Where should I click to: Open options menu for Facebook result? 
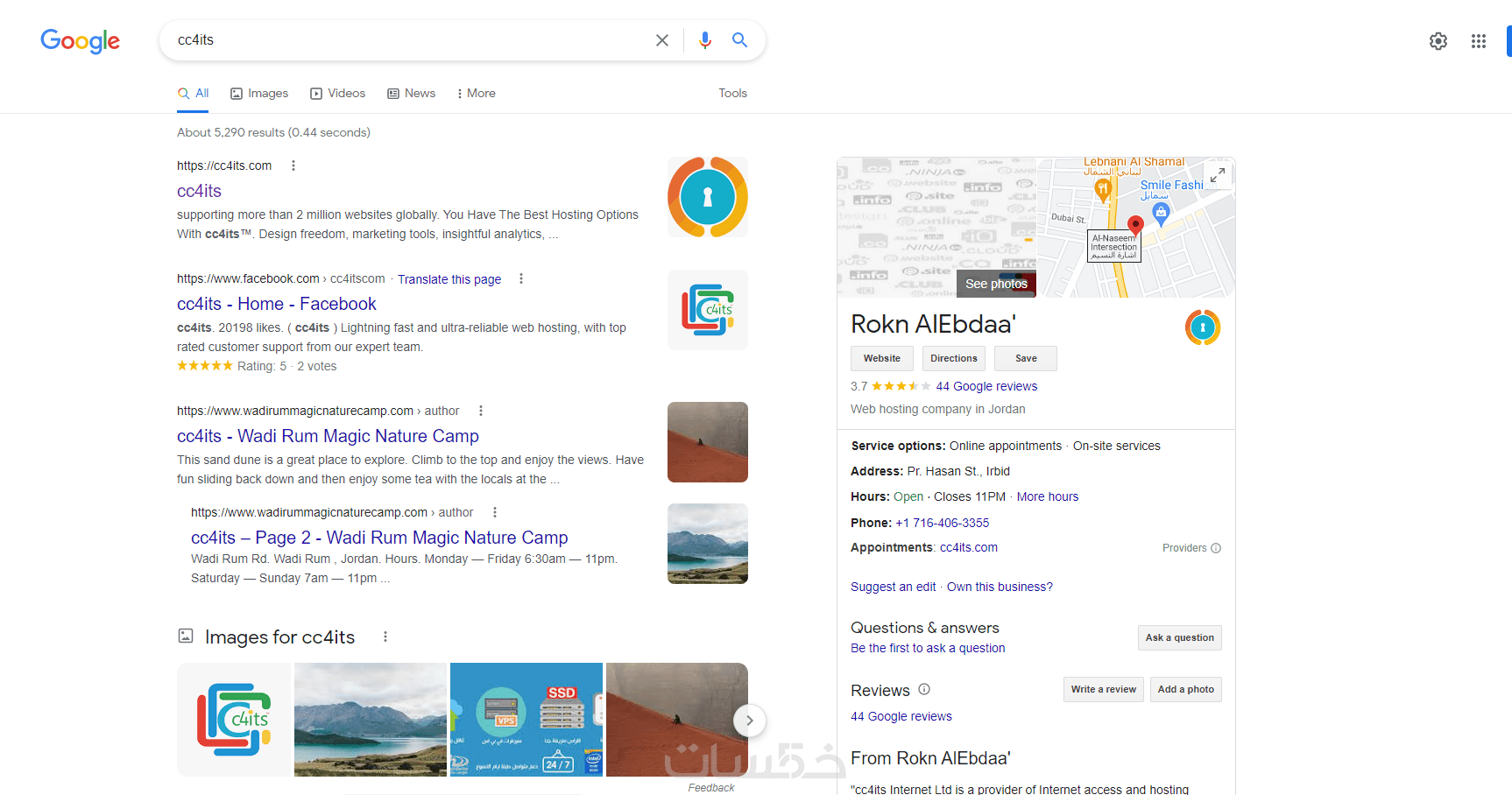pos(521,278)
